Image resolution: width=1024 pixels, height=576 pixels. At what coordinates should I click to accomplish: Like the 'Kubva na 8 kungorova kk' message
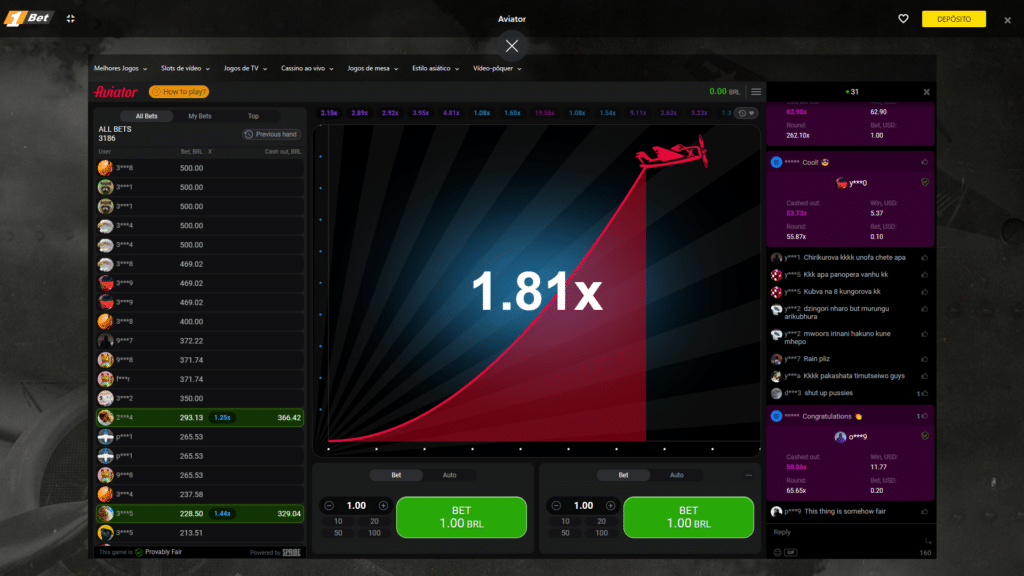(x=925, y=292)
